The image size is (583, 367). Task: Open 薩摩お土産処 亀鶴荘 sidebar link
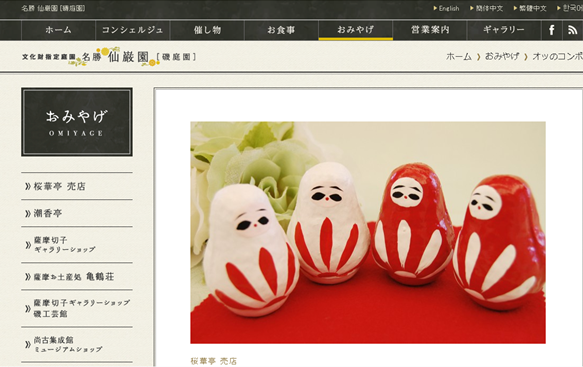[x=77, y=276]
